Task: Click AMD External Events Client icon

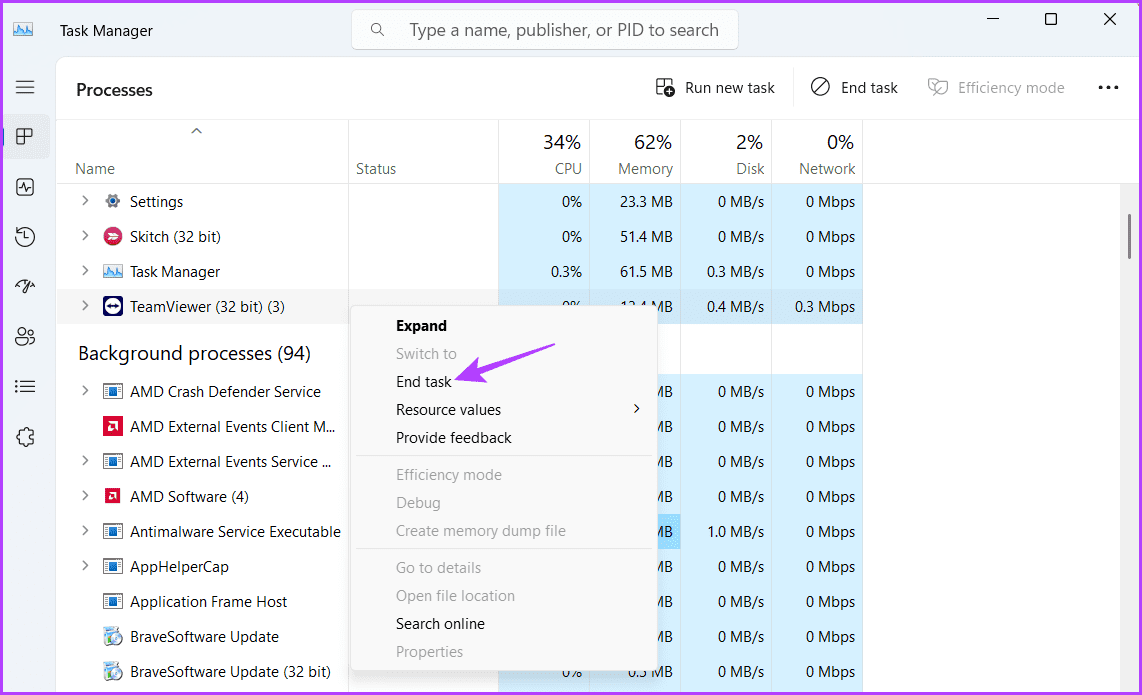Action: coord(113,427)
